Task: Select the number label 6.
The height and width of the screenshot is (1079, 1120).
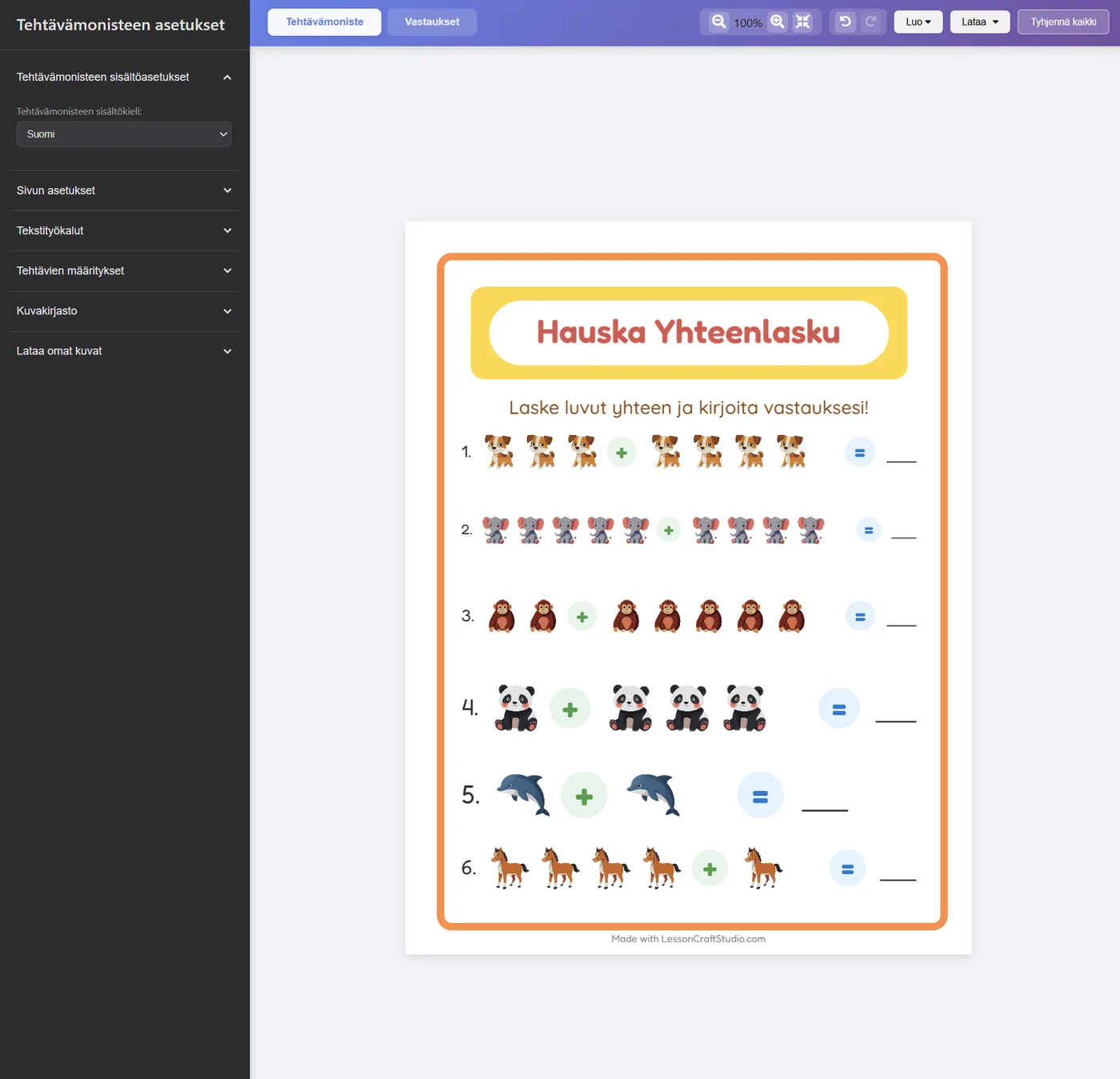Action: point(469,868)
